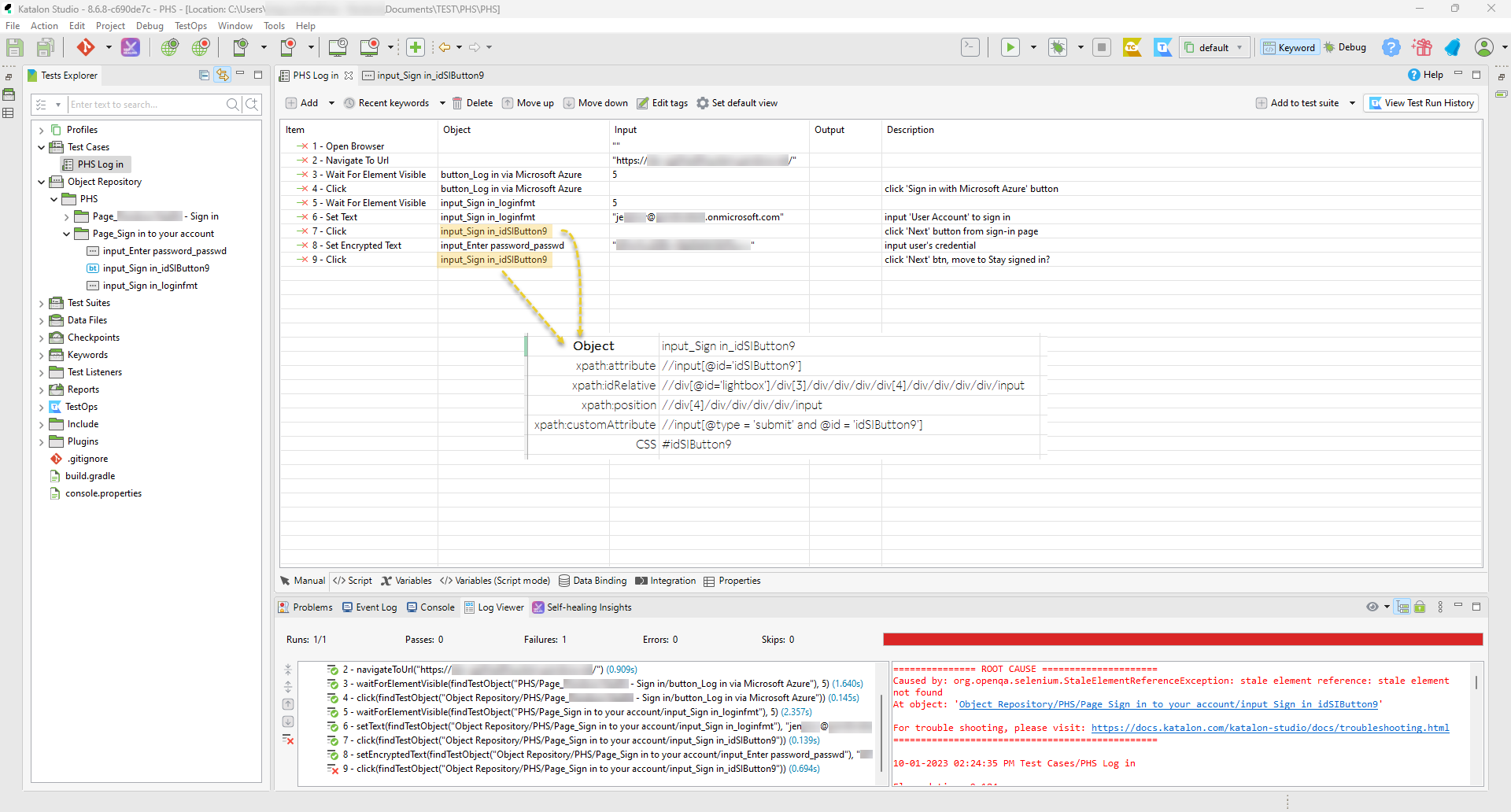Expand the Profiles tree node

point(42,131)
